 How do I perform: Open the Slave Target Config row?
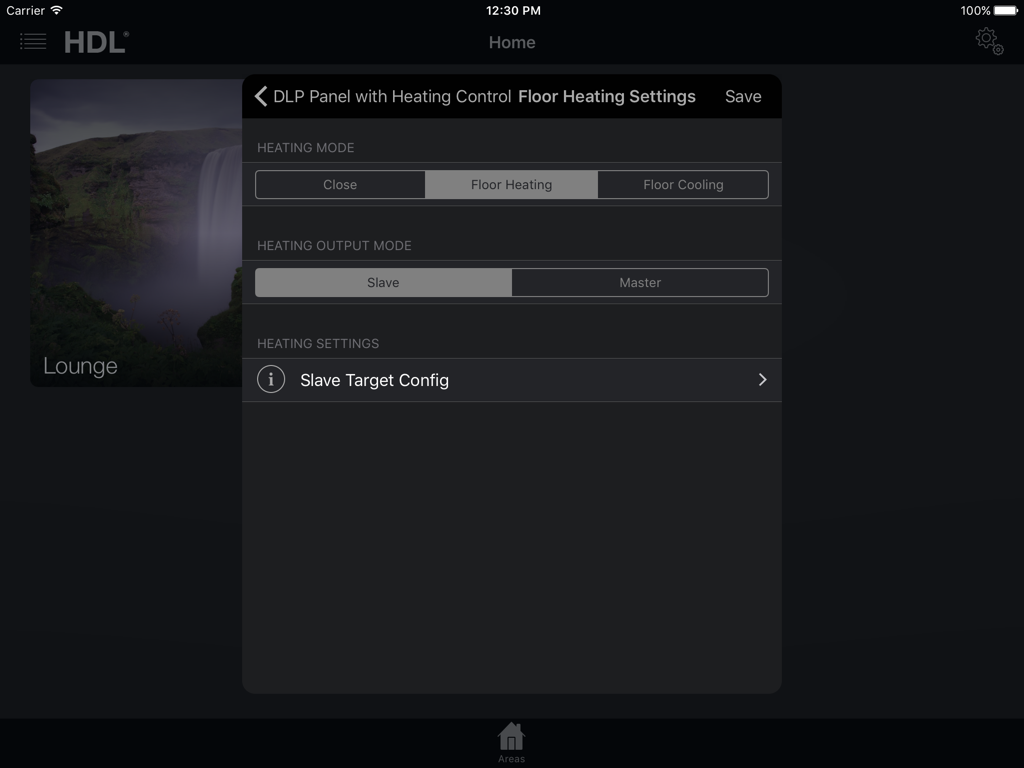512,379
